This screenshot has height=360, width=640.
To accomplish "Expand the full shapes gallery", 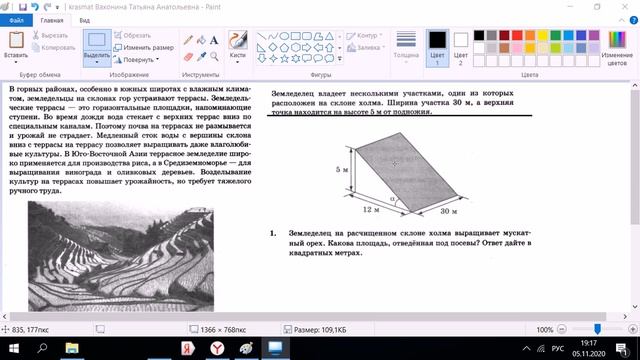I will pyautogui.click(x=340, y=59).
